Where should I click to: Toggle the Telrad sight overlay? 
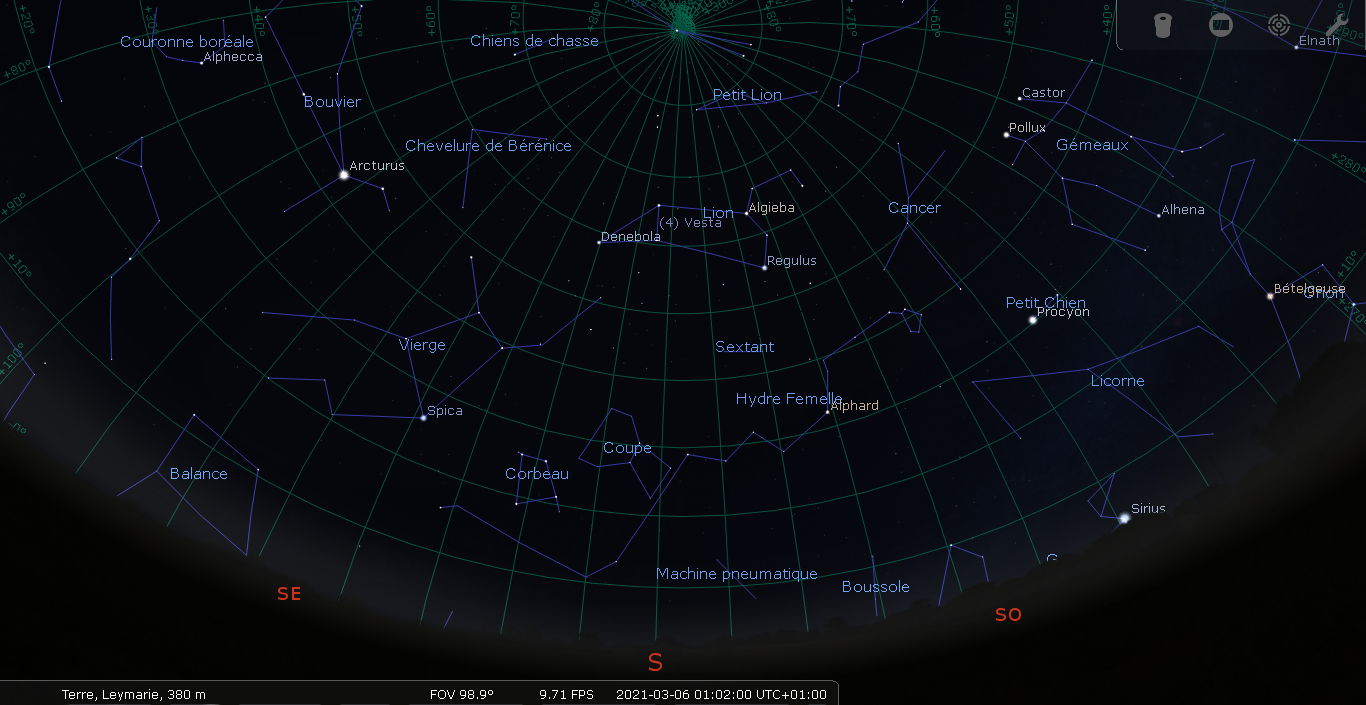click(x=1278, y=25)
